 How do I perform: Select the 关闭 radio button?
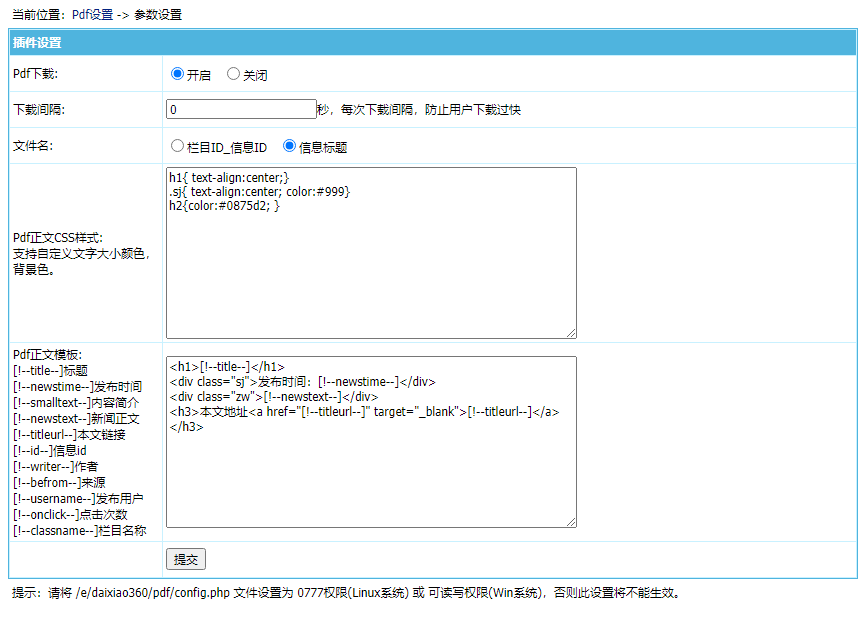click(234, 74)
